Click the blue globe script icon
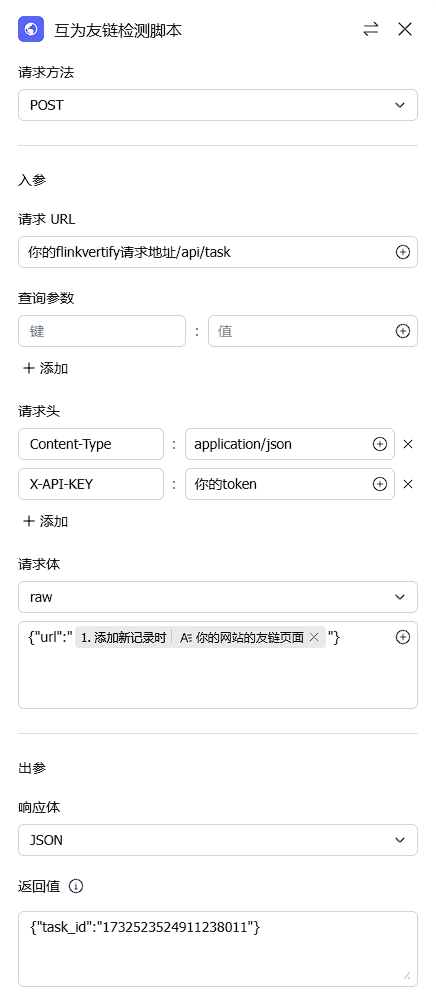This screenshot has width=436, height=998. [x=31, y=29]
